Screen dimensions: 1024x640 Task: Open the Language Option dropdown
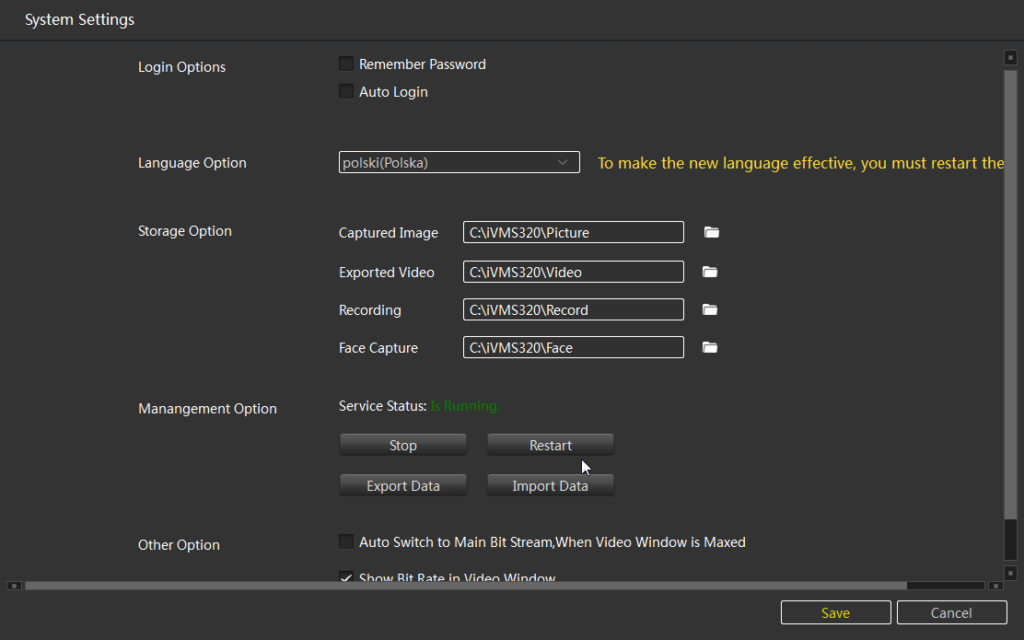tap(459, 162)
